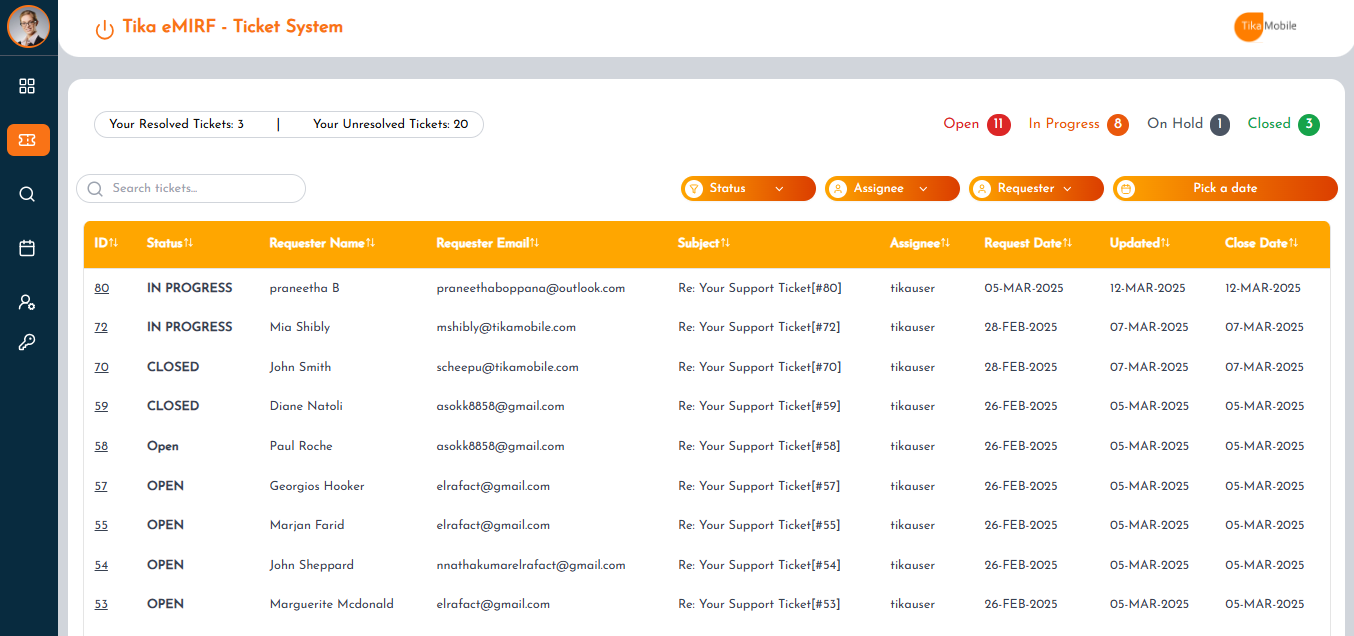The height and width of the screenshot is (636, 1354).
Task: Click the power icon beside the title
Action: click(105, 29)
